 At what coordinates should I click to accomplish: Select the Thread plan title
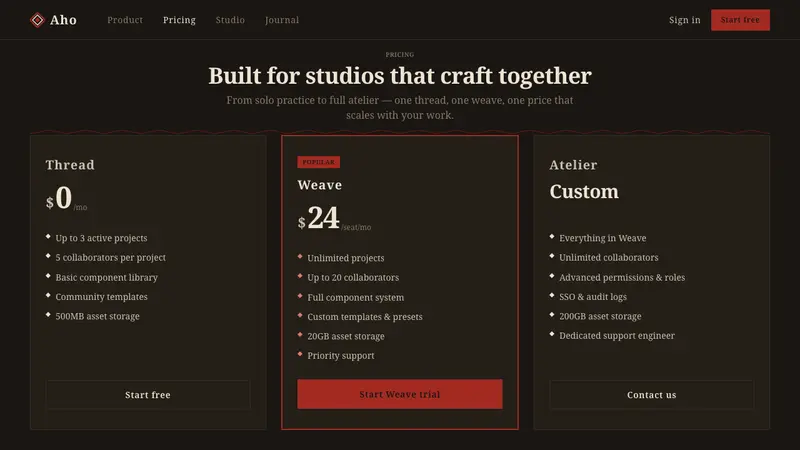tap(70, 165)
